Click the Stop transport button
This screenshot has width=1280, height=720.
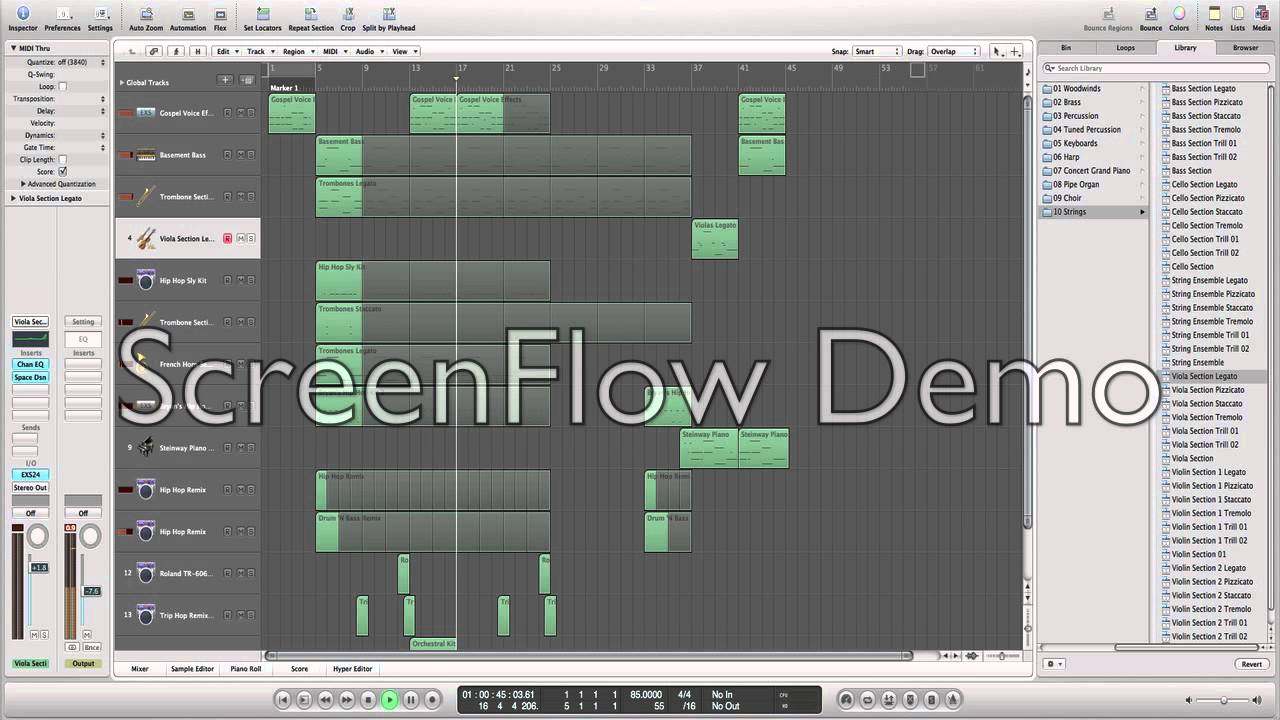[x=368, y=700]
